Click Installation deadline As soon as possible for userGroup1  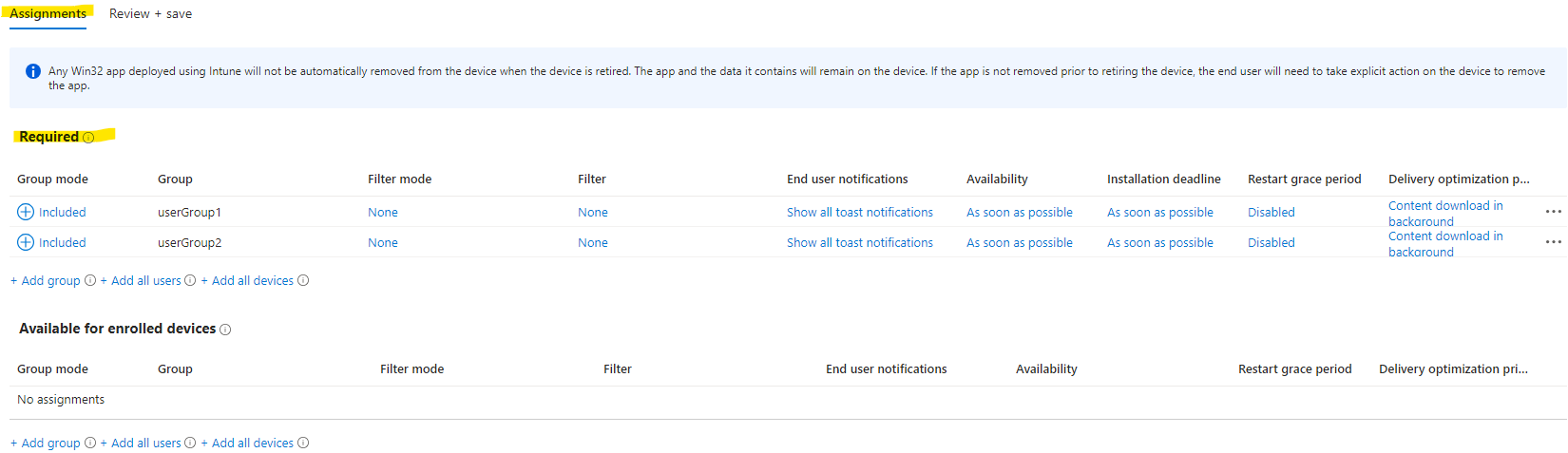click(x=1159, y=213)
